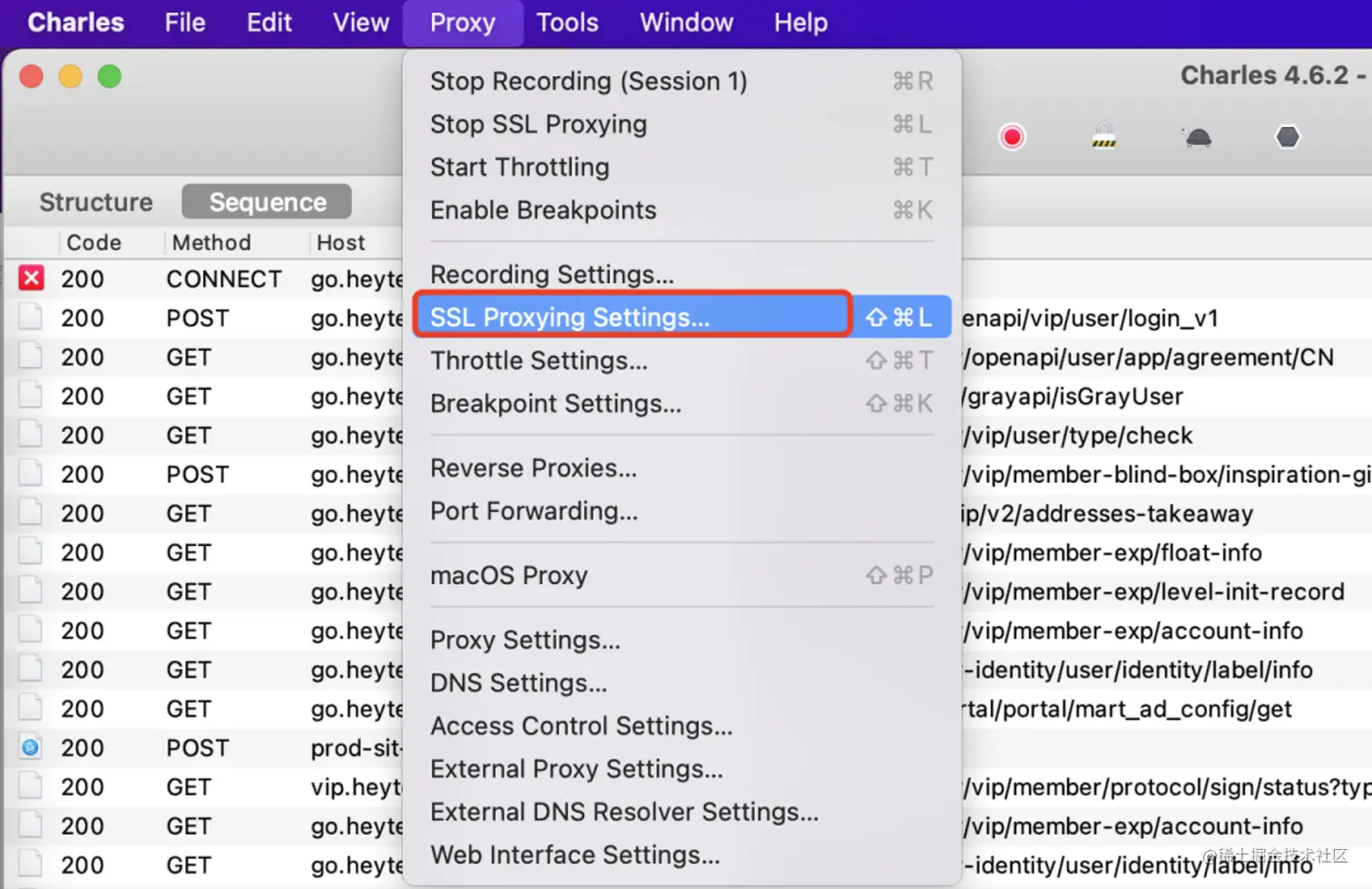
Task: Open the Tools menu
Action: click(567, 22)
